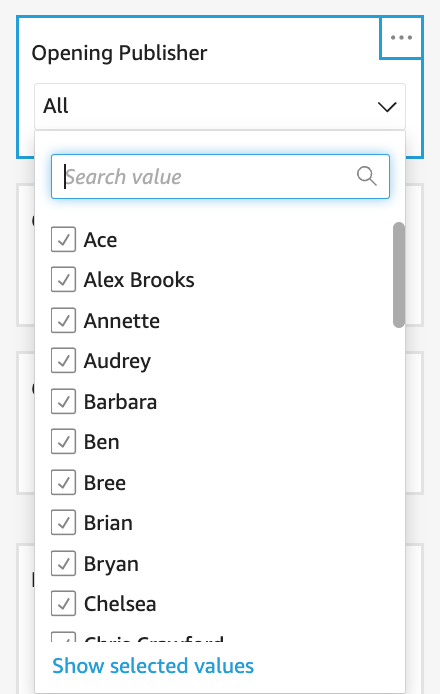
Task: Click the dropdown list scrollbar thumb
Action: click(399, 275)
